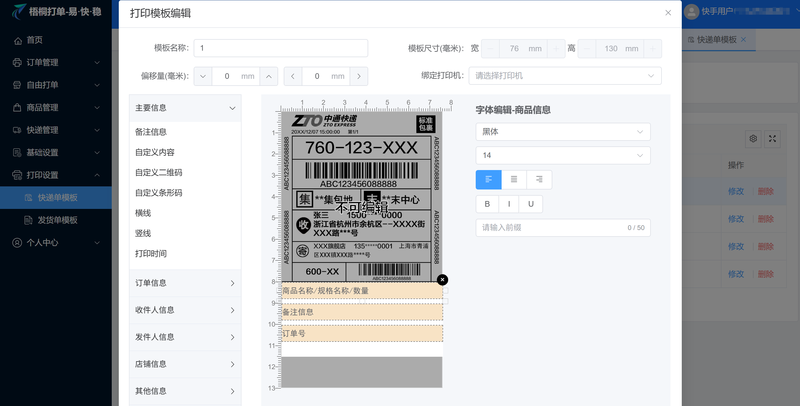Toggle underline with the U button

[x=531, y=204]
